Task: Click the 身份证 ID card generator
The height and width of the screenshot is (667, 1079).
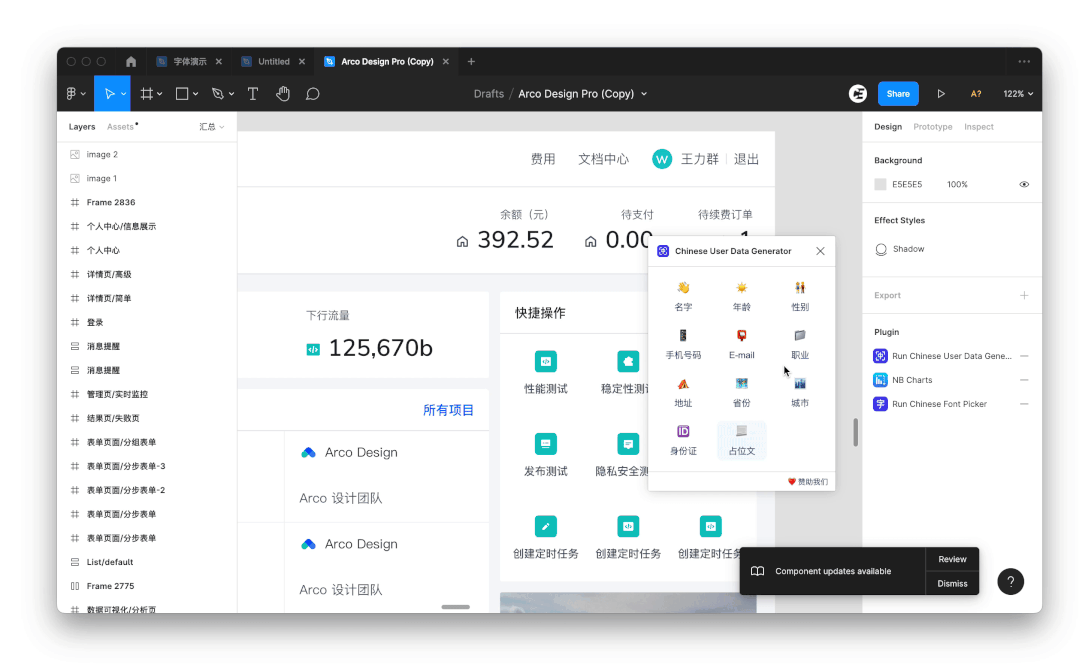Action: (x=683, y=439)
